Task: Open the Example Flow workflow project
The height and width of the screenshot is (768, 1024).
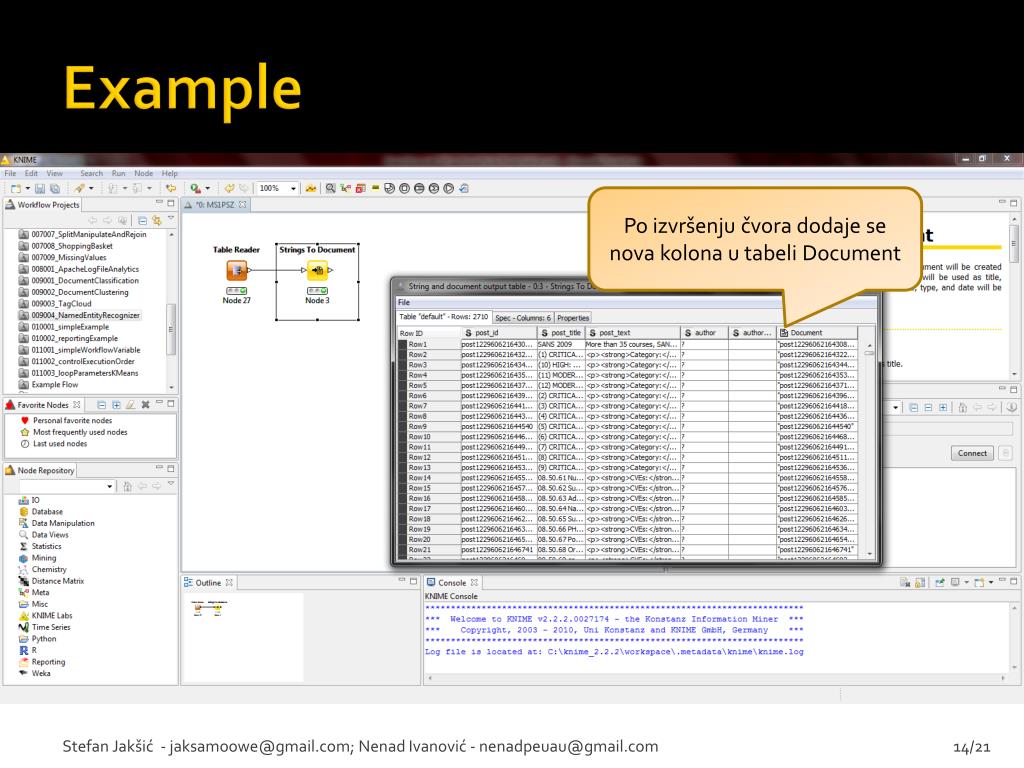Action: (x=48, y=385)
